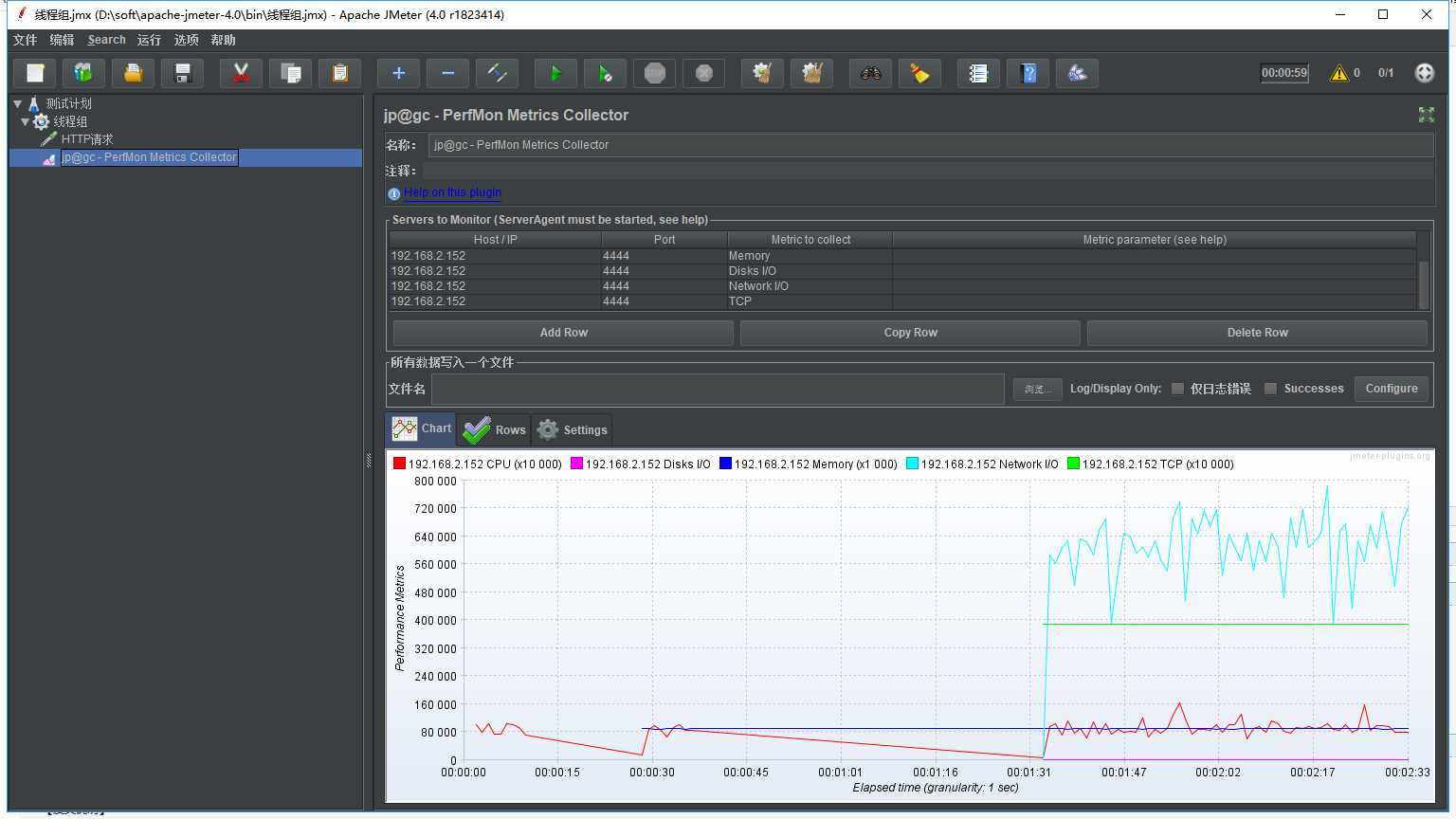Open Search with binoculars icon

click(x=870, y=73)
